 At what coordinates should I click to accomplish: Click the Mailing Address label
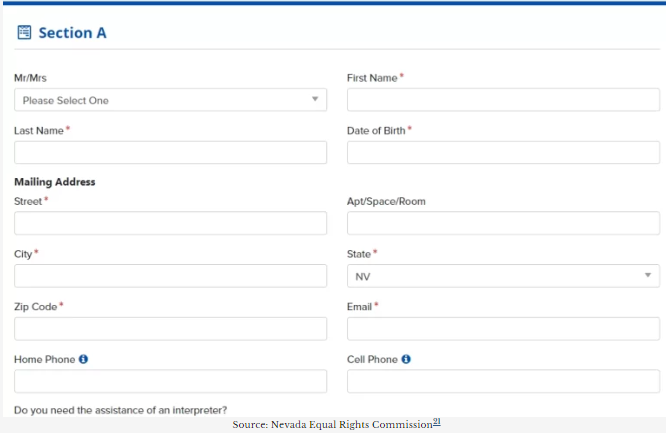(55, 182)
